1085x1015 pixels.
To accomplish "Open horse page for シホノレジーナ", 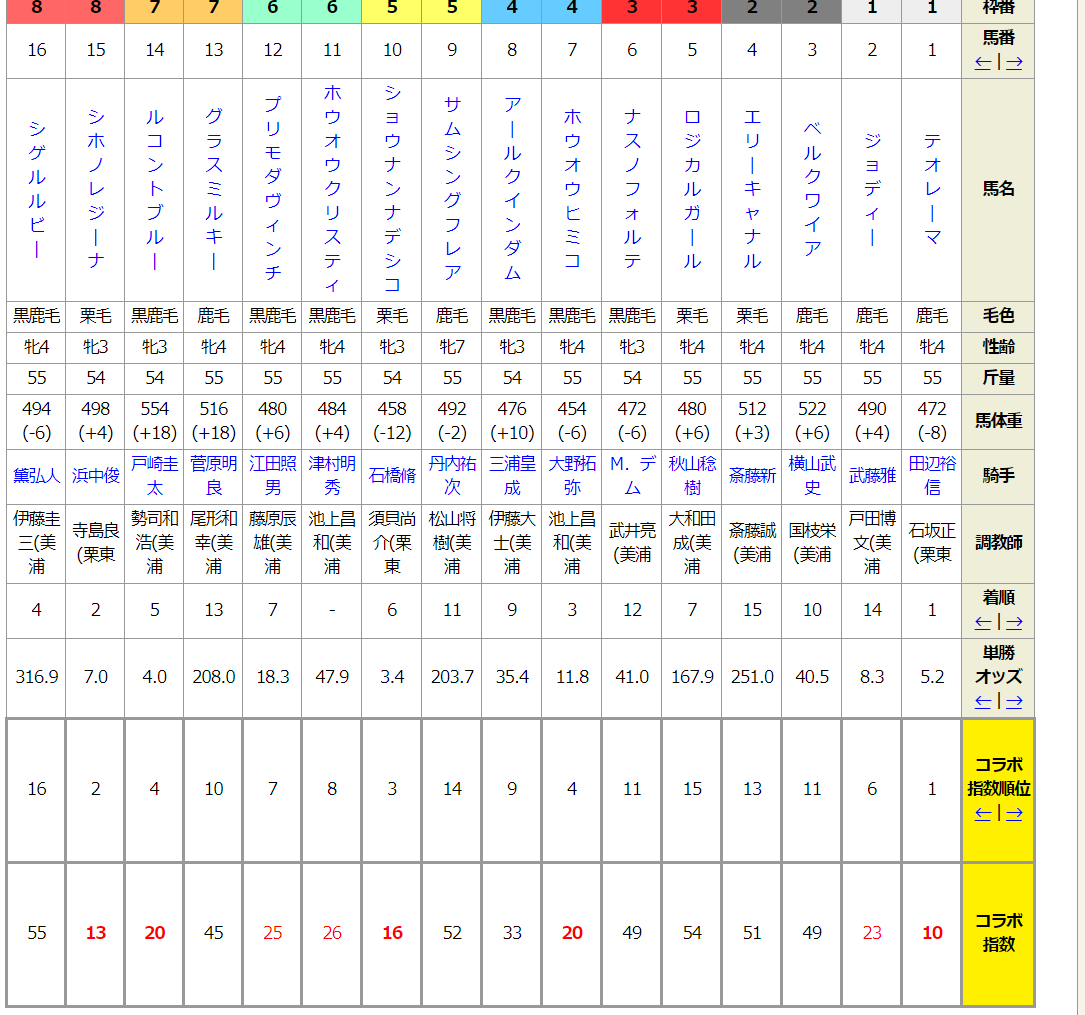I will 95,189.
